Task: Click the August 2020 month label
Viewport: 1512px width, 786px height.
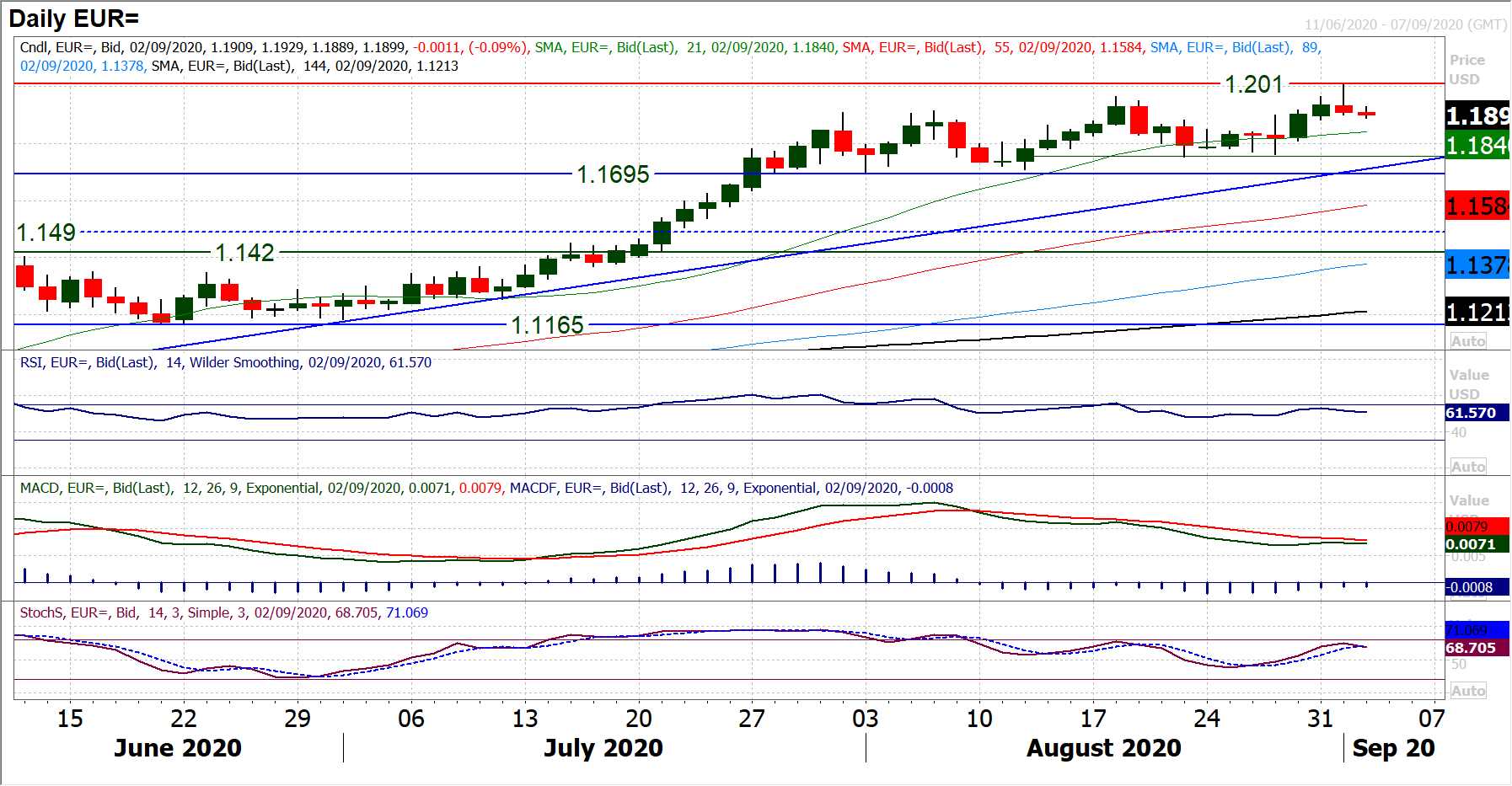Action: [x=1103, y=748]
